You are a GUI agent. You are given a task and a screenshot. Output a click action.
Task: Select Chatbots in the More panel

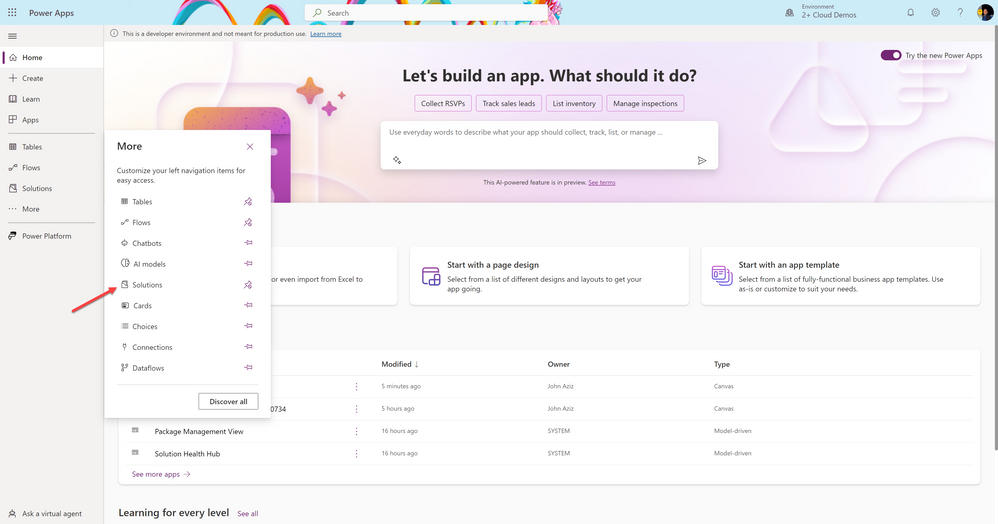[x=147, y=243]
